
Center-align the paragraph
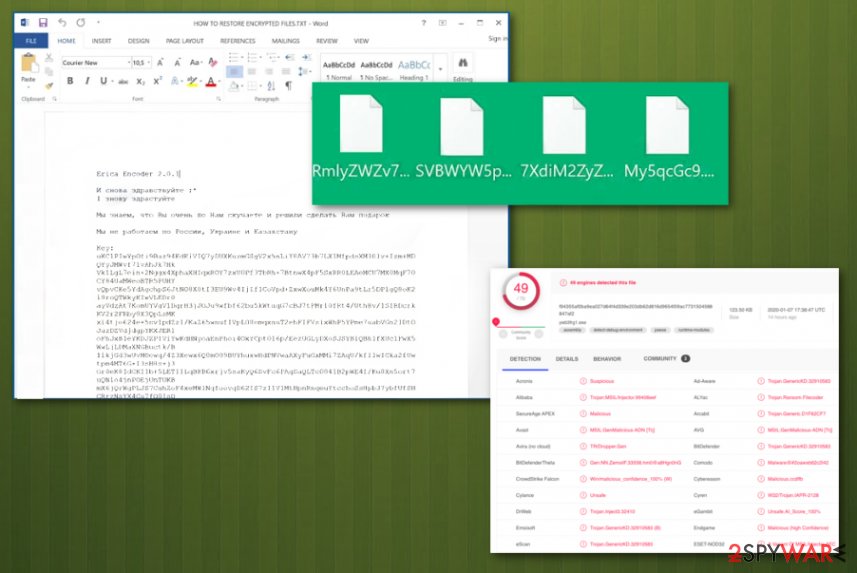(251, 72)
